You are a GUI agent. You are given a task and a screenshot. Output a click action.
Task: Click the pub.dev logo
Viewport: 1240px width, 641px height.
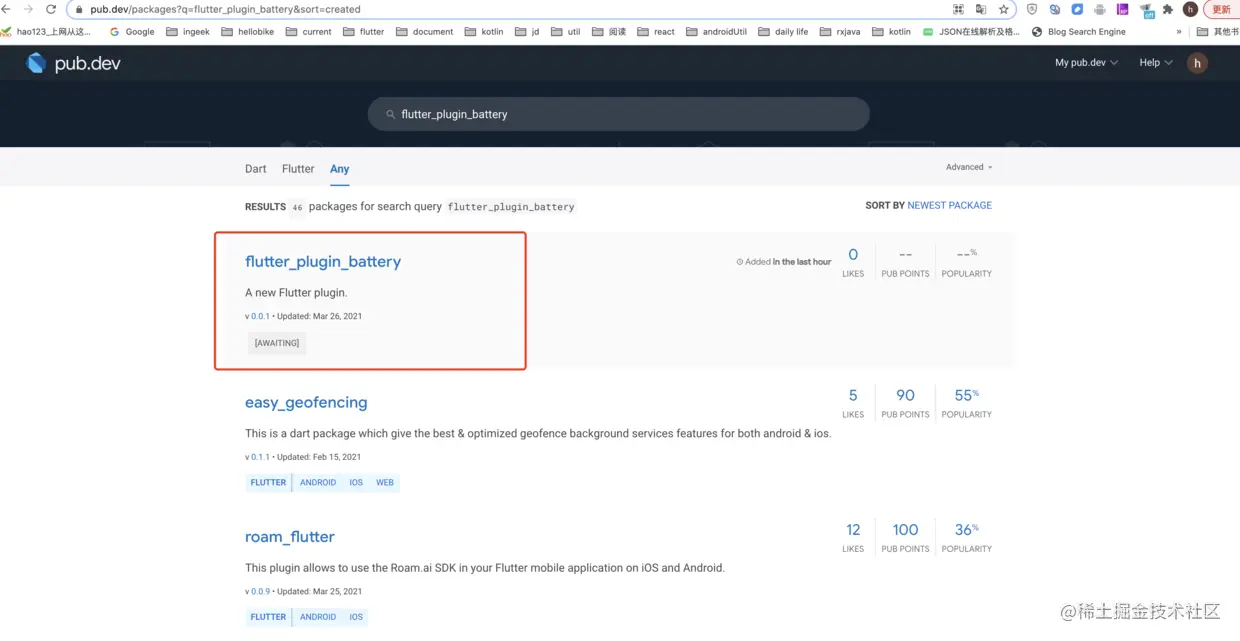click(x=72, y=63)
